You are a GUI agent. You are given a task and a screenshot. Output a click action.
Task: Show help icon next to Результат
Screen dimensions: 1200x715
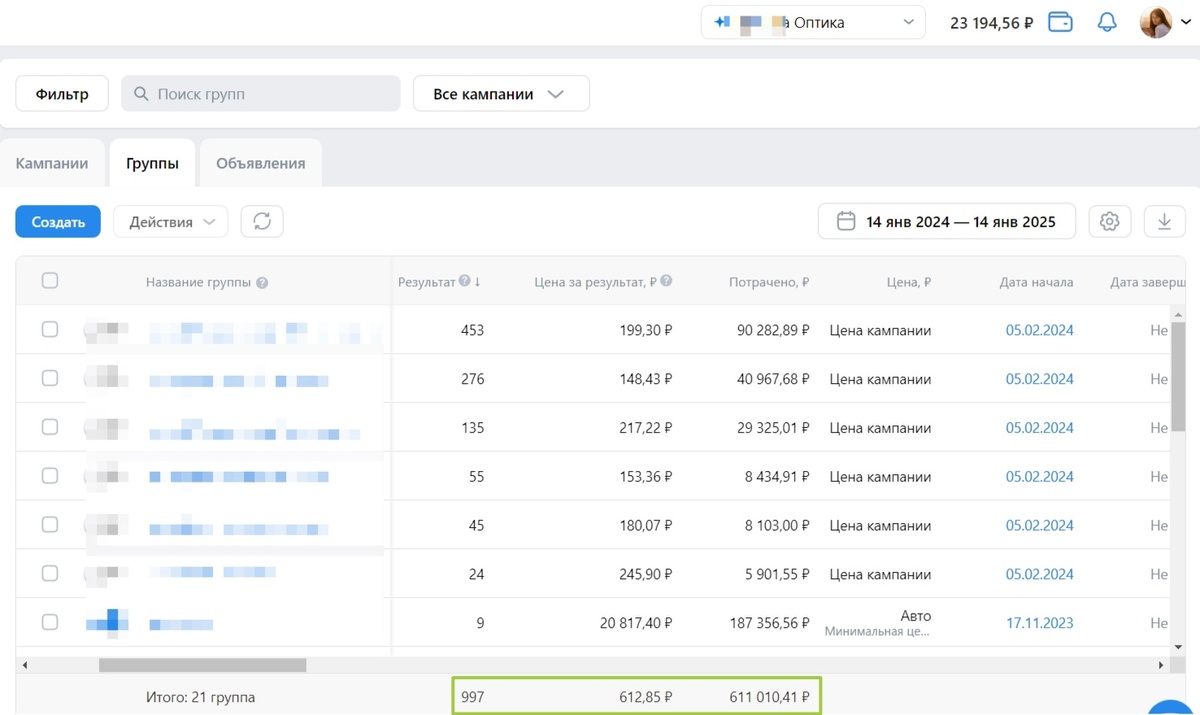[464, 282]
